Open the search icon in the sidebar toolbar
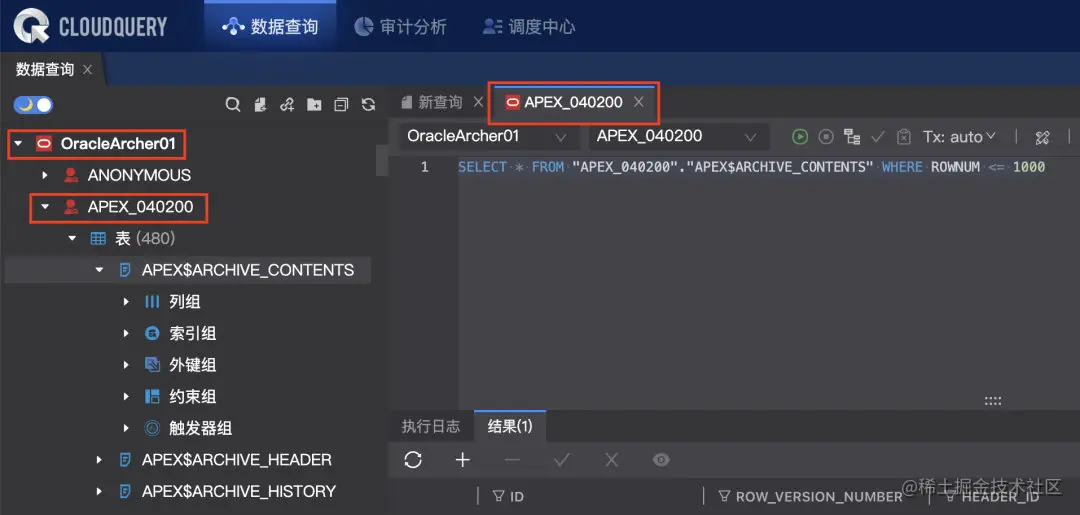The width and height of the screenshot is (1080, 515). [233, 105]
